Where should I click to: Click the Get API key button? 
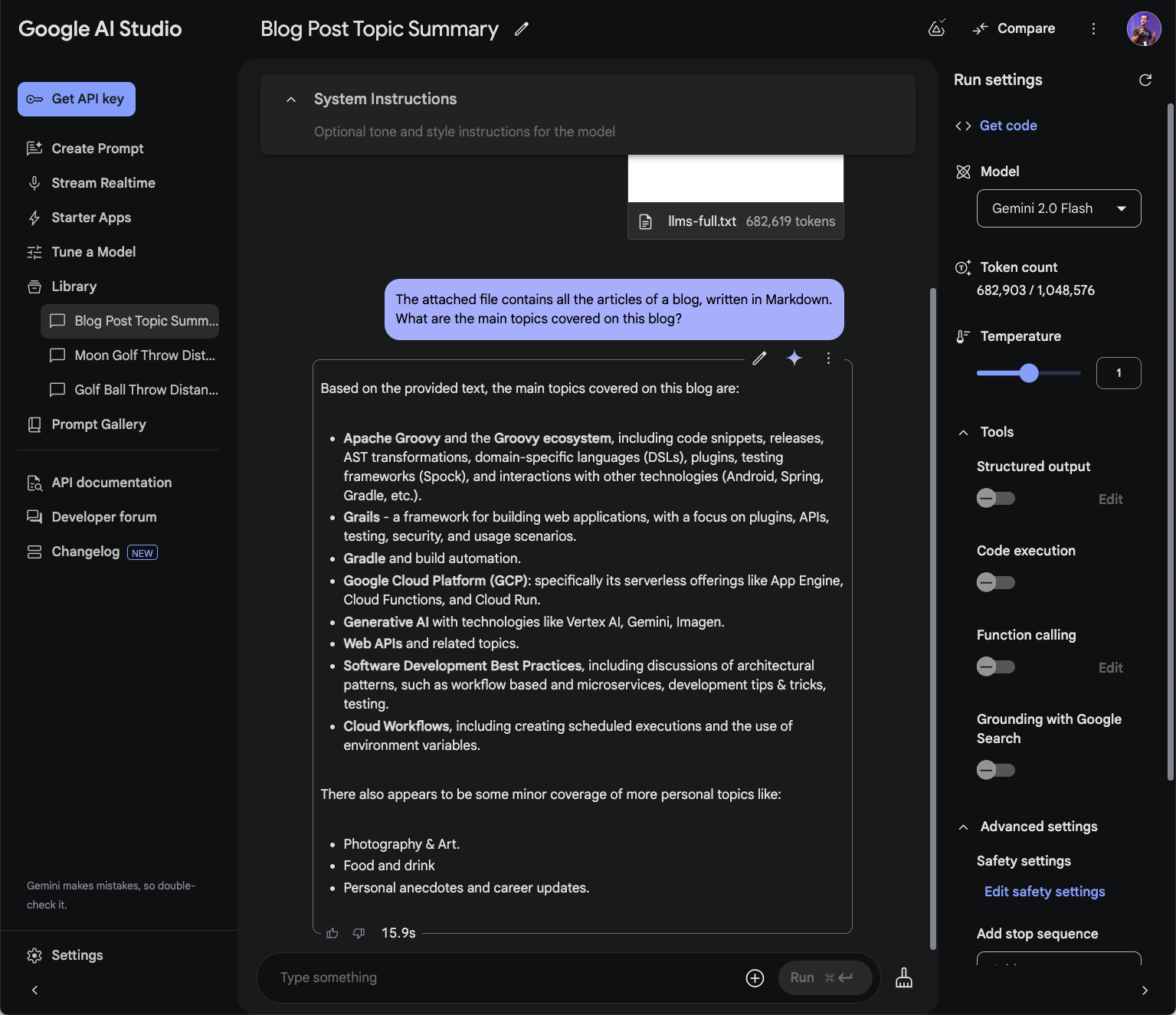tap(77, 99)
